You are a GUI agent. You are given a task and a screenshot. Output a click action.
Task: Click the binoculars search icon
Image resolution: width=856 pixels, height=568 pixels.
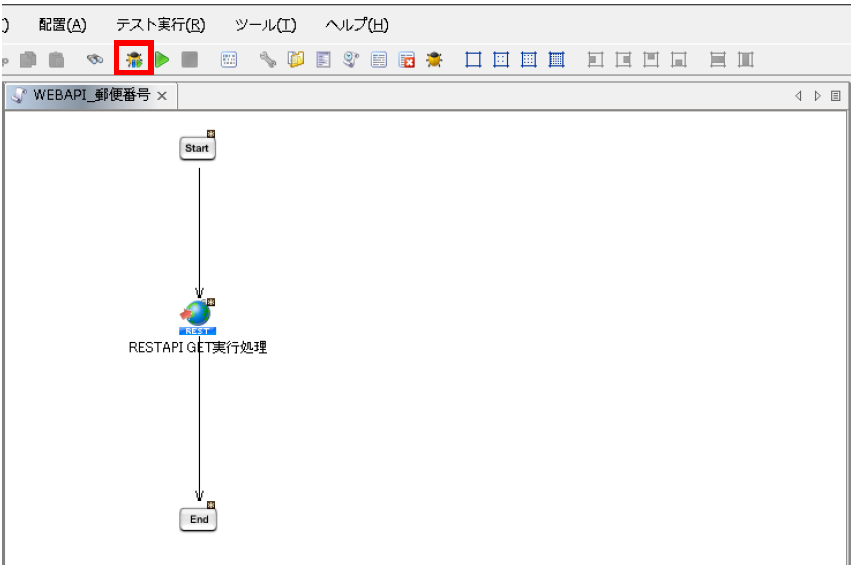point(95,60)
